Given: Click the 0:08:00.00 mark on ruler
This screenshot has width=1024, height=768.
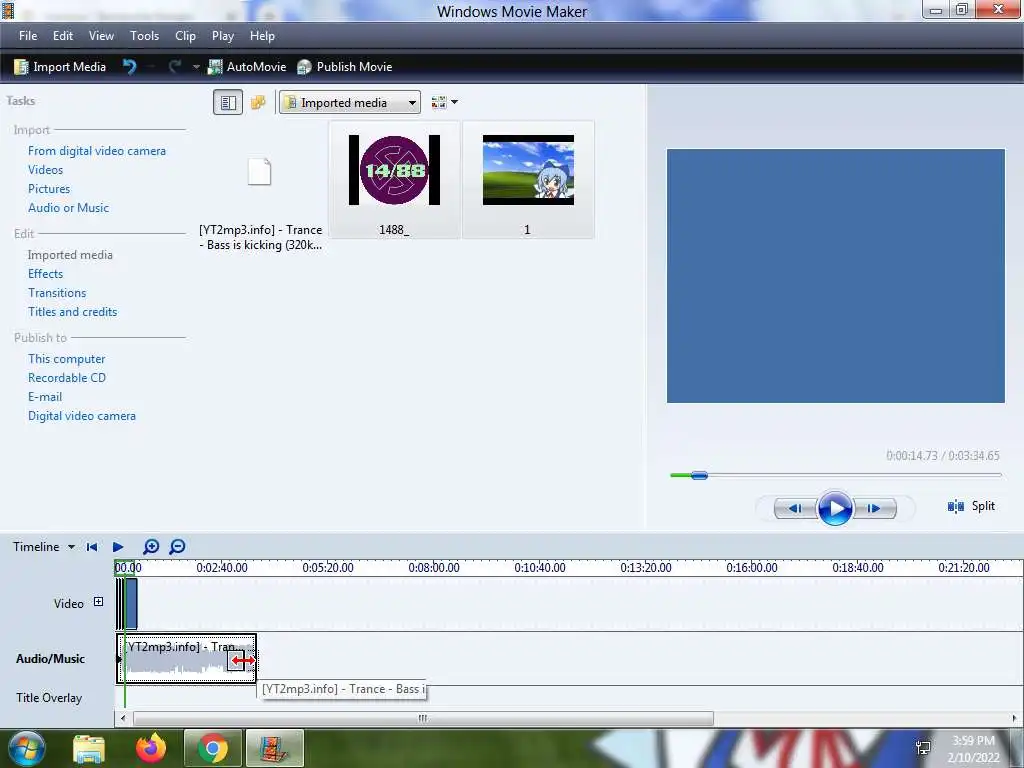Looking at the screenshot, I should [434, 568].
